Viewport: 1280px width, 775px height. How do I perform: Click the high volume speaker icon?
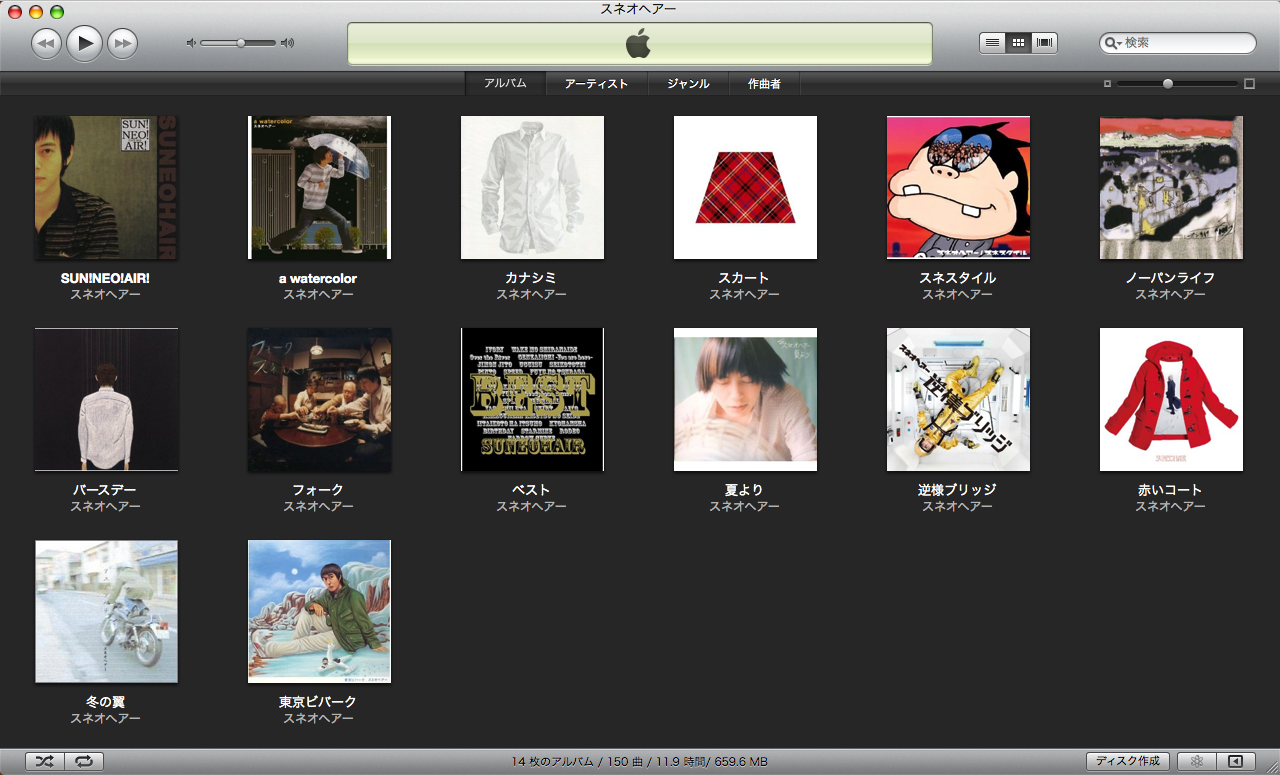(288, 43)
